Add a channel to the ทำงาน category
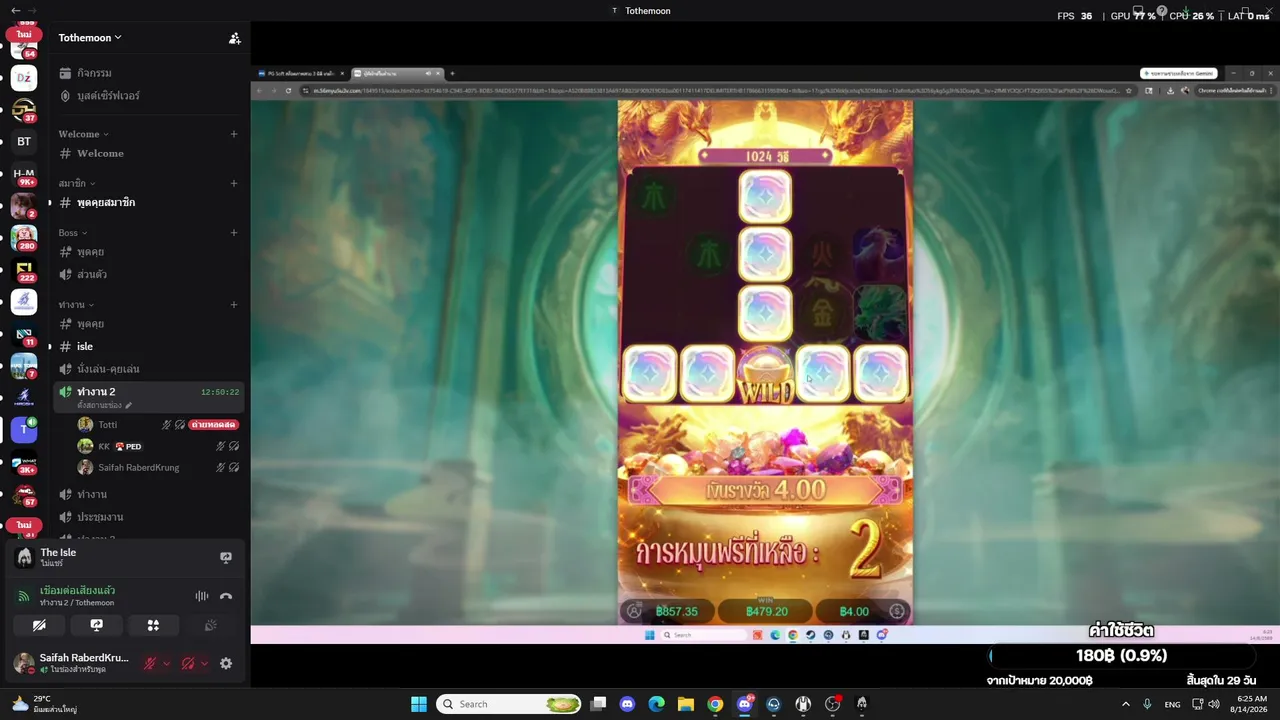 [234, 305]
